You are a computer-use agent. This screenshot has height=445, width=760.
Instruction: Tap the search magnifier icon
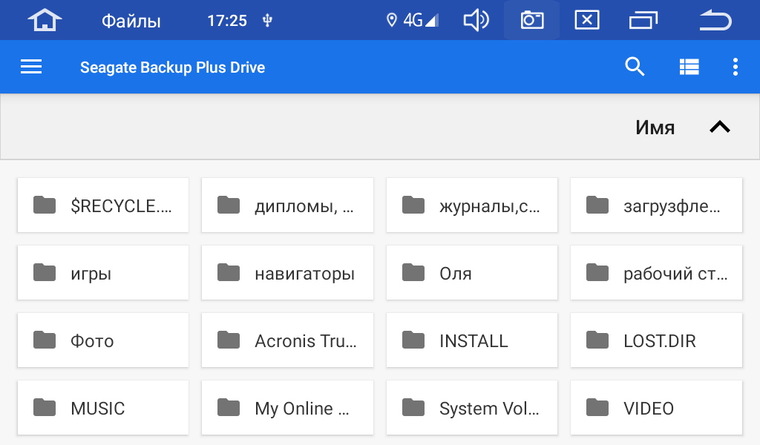tap(634, 67)
